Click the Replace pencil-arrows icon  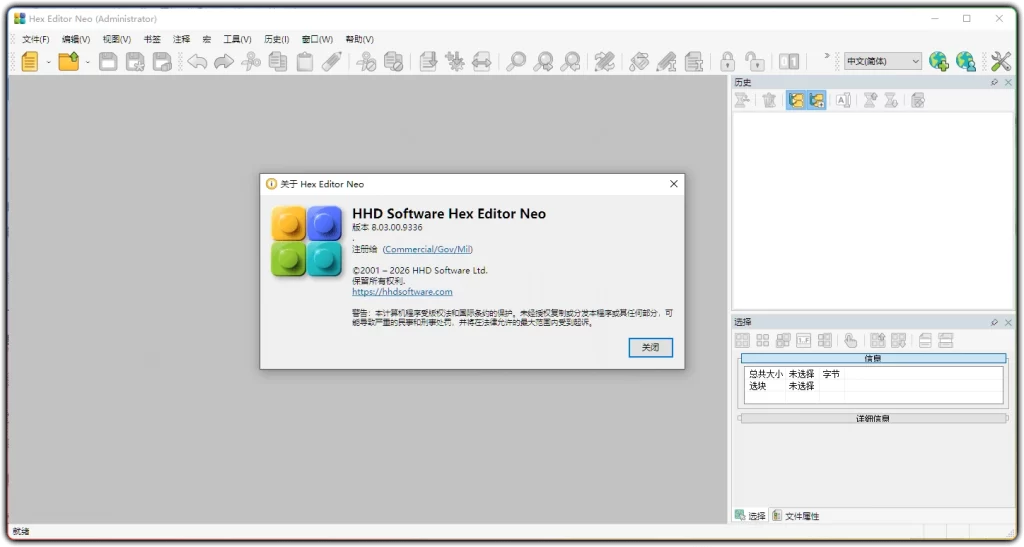pos(605,61)
